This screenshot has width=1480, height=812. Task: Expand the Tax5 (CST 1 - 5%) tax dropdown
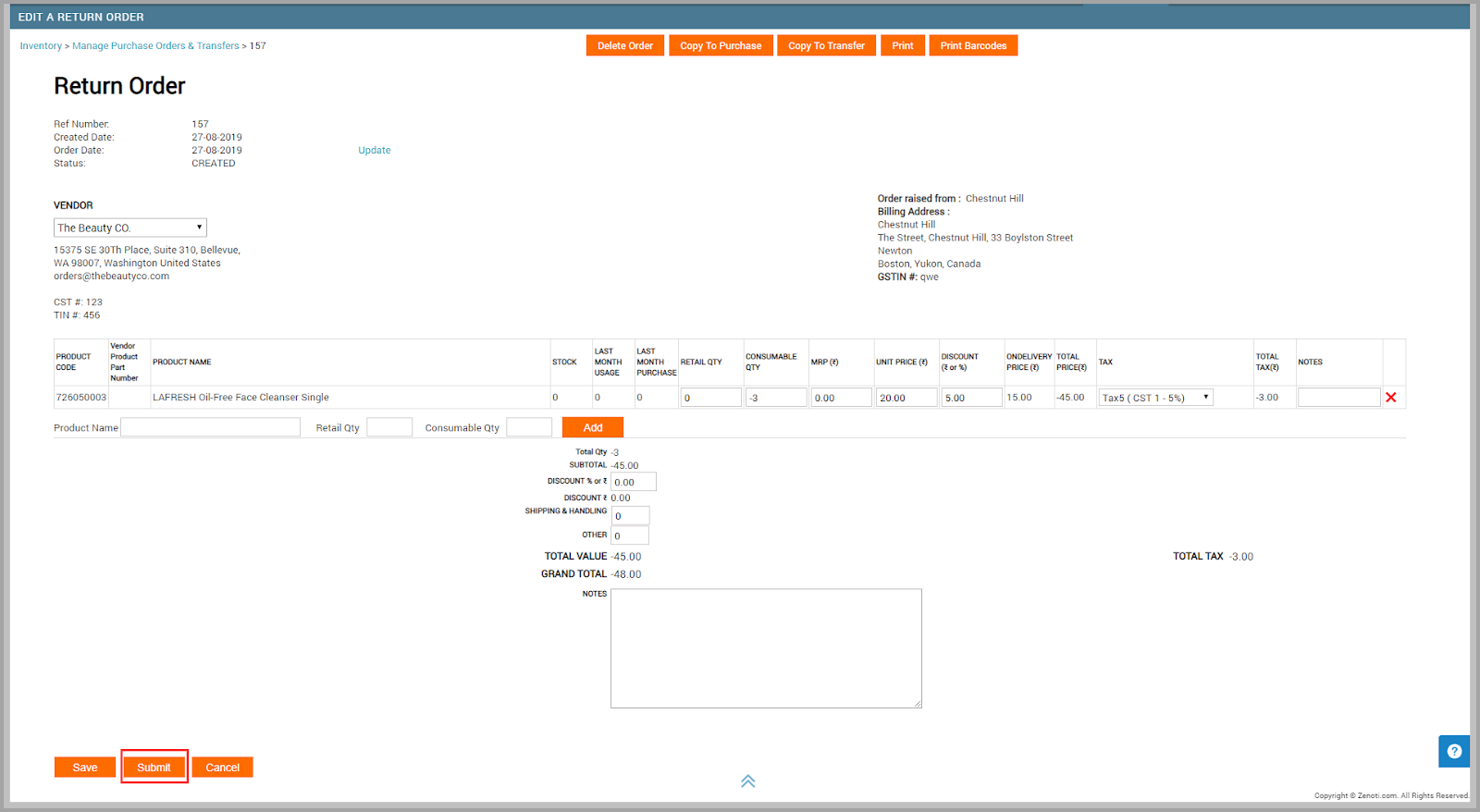(x=1156, y=398)
